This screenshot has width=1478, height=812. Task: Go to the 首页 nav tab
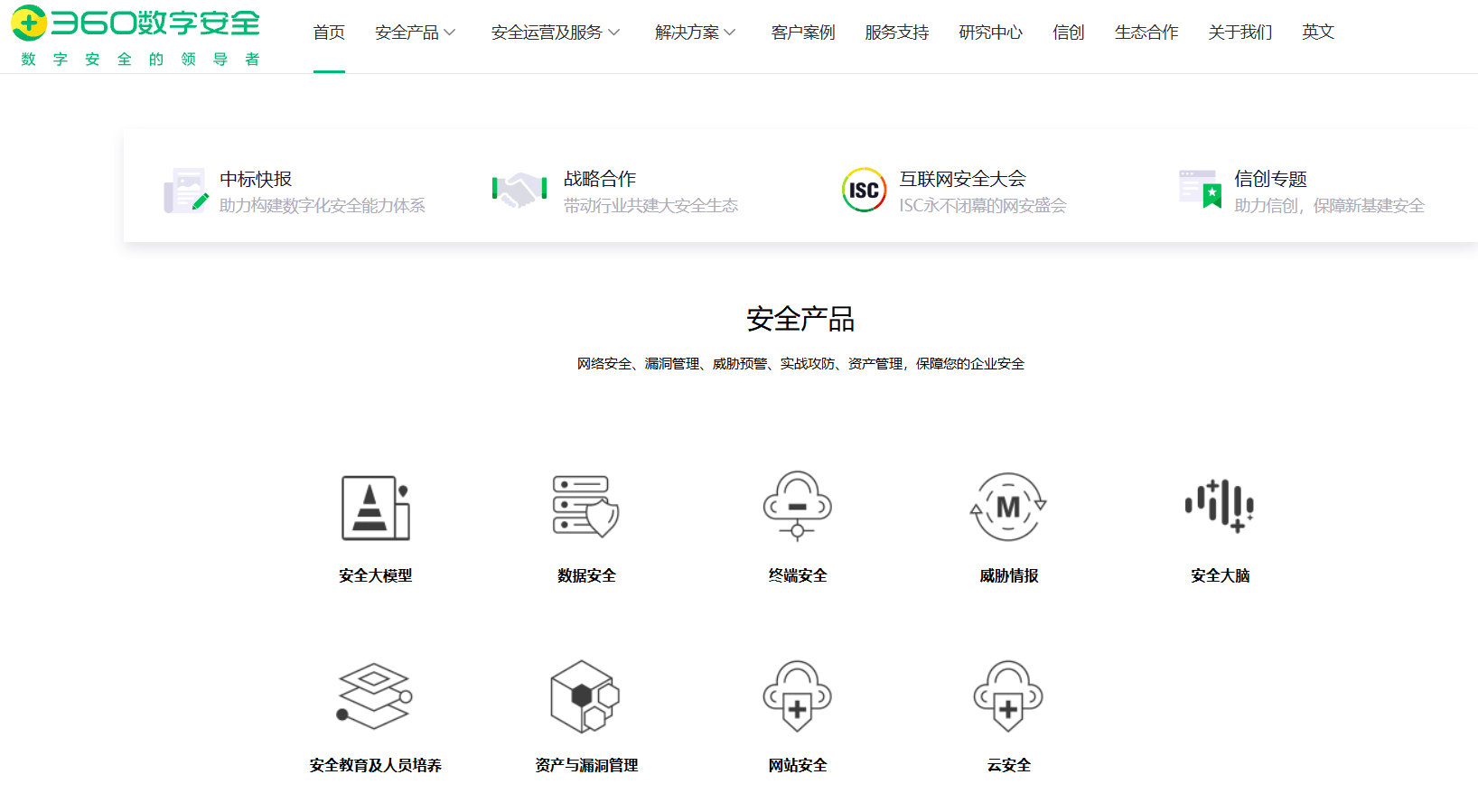click(329, 33)
